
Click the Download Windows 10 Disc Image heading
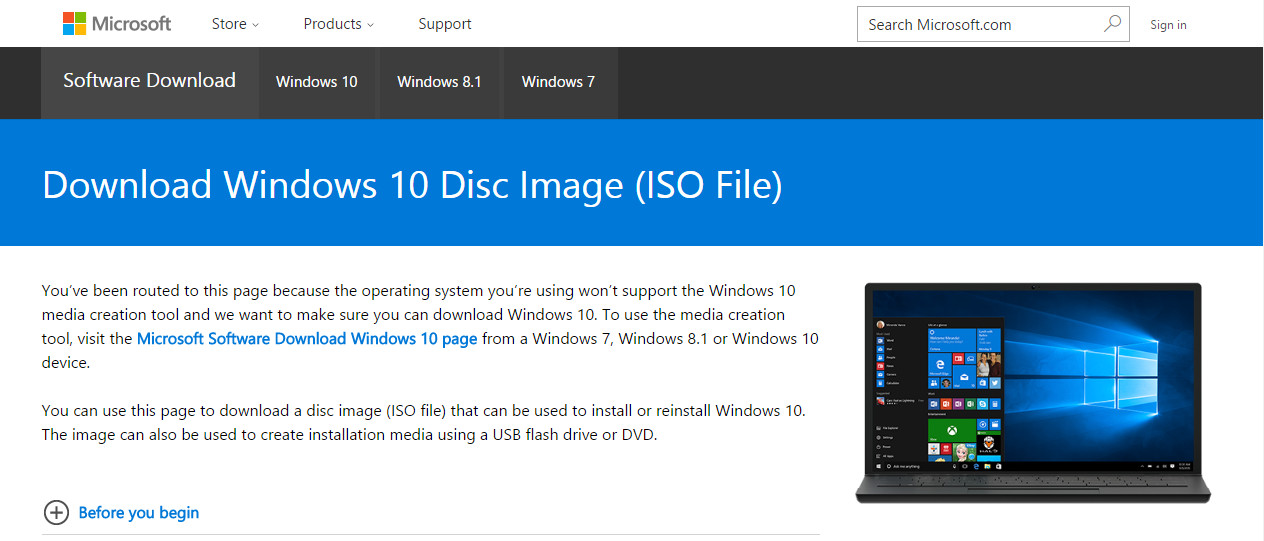[412, 186]
